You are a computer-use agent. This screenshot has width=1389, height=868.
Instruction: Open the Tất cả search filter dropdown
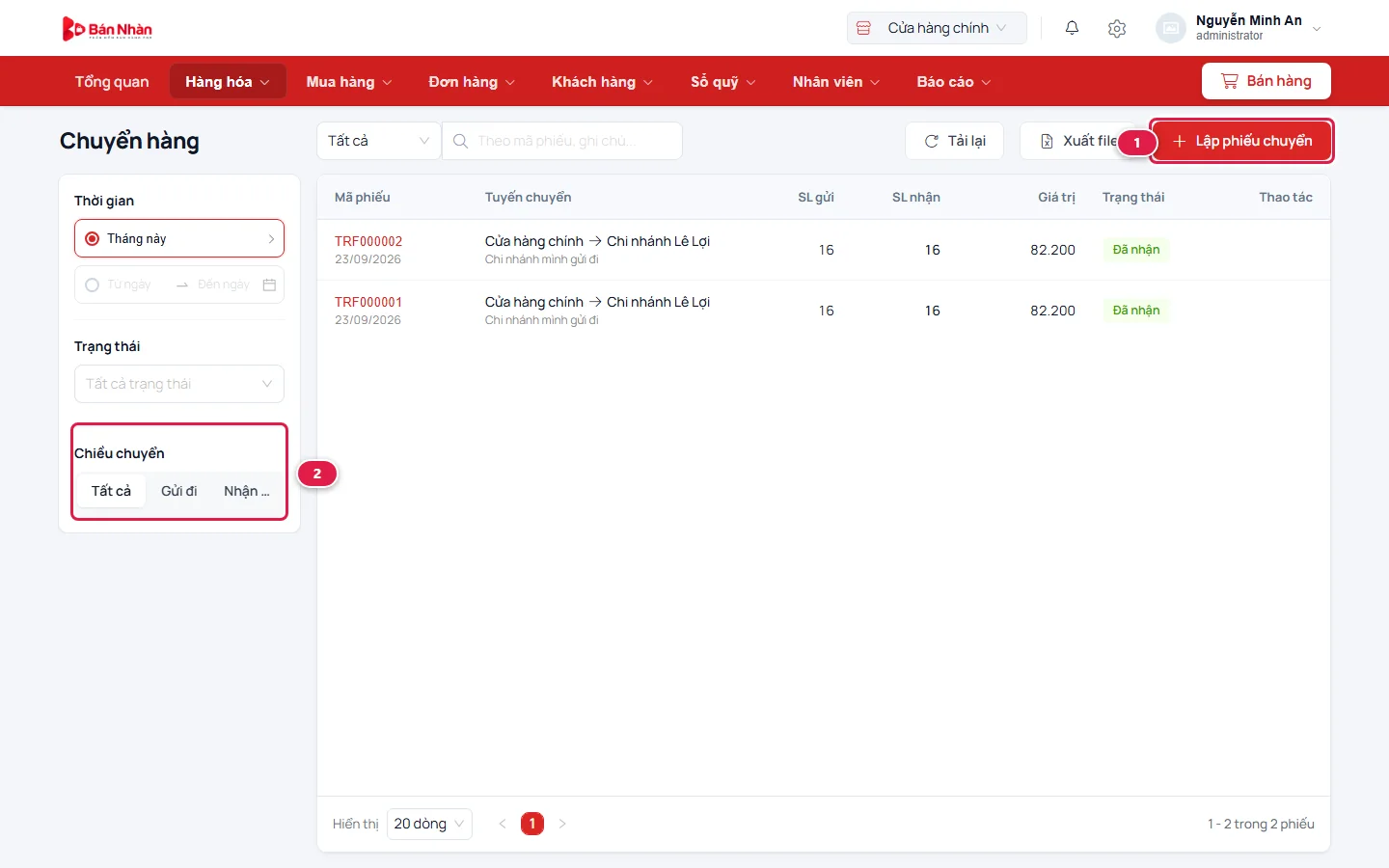(378, 141)
